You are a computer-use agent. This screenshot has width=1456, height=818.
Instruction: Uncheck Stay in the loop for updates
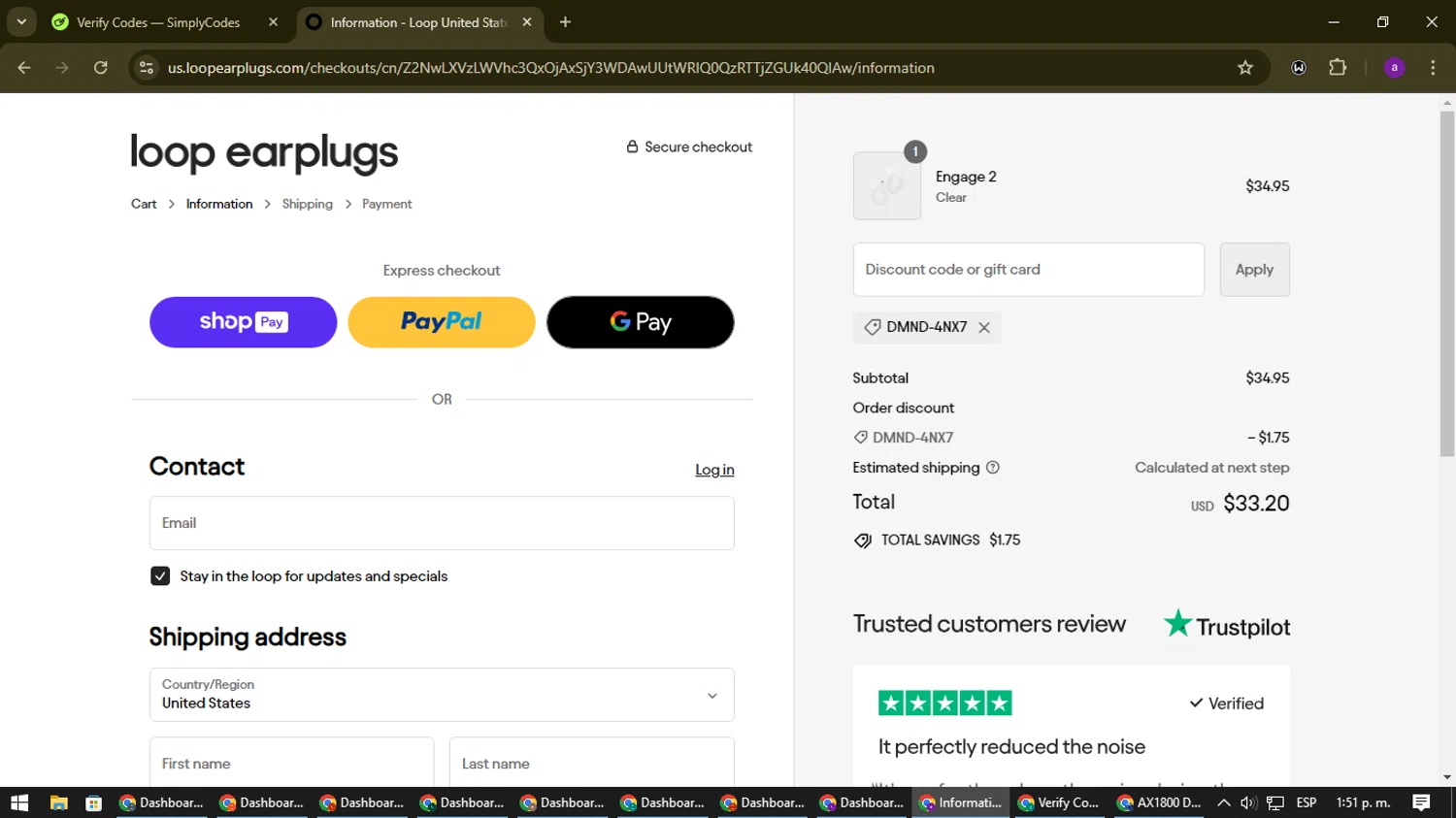[x=160, y=576]
